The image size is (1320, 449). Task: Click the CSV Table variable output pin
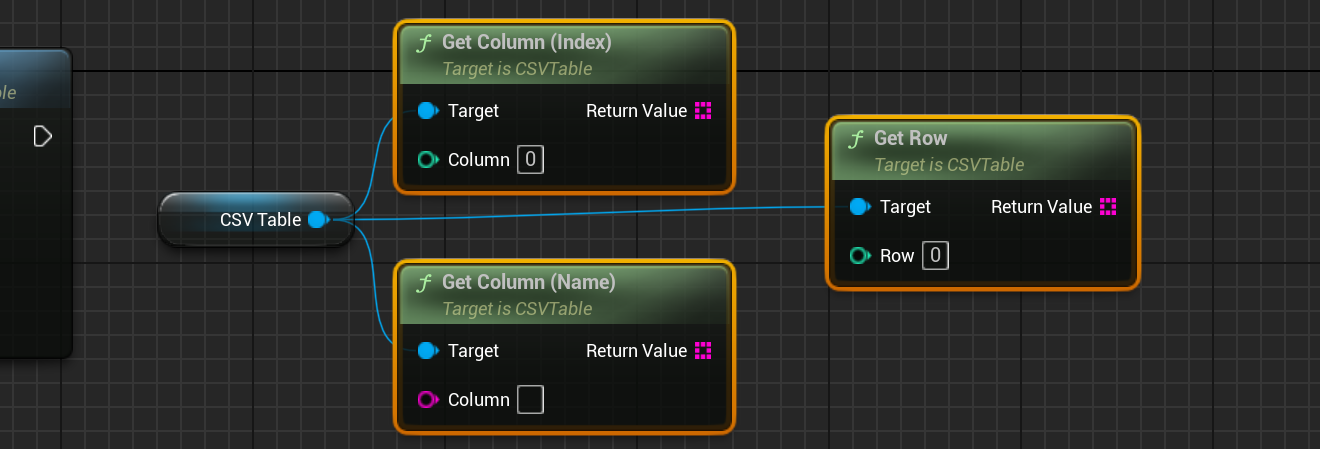pos(318,220)
